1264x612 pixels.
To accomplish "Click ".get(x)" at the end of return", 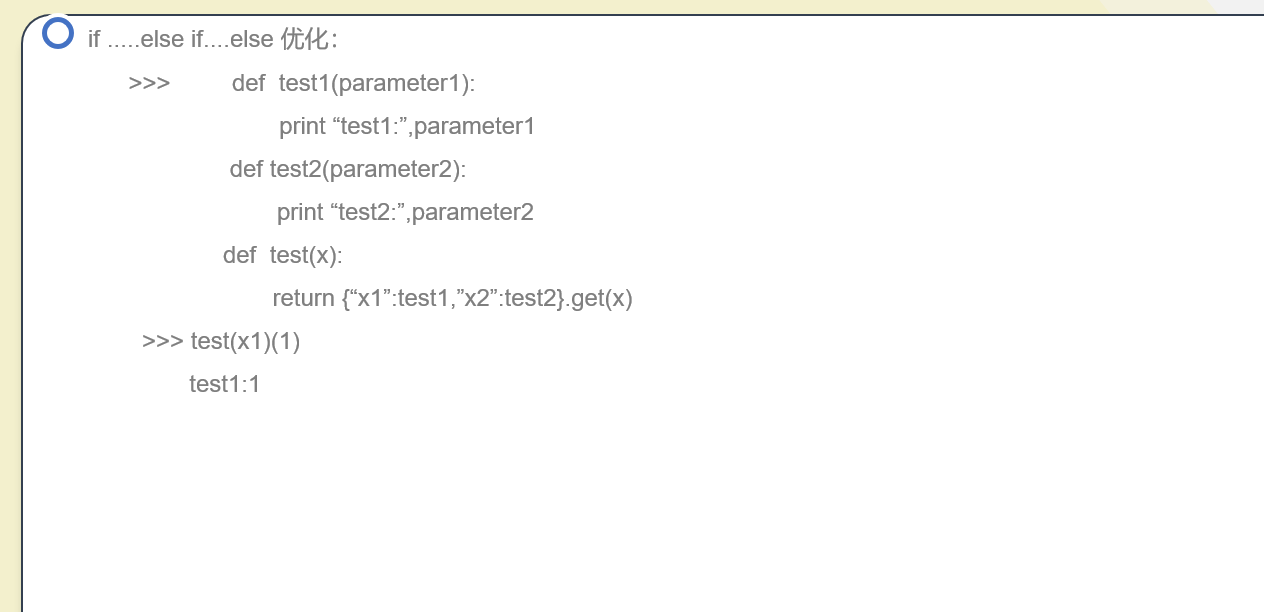I will click(600, 298).
